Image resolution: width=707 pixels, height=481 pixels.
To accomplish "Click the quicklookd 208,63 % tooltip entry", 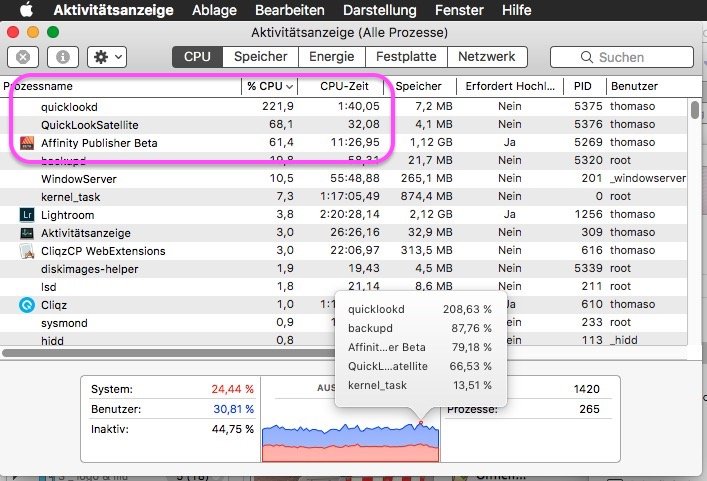I will [420, 309].
